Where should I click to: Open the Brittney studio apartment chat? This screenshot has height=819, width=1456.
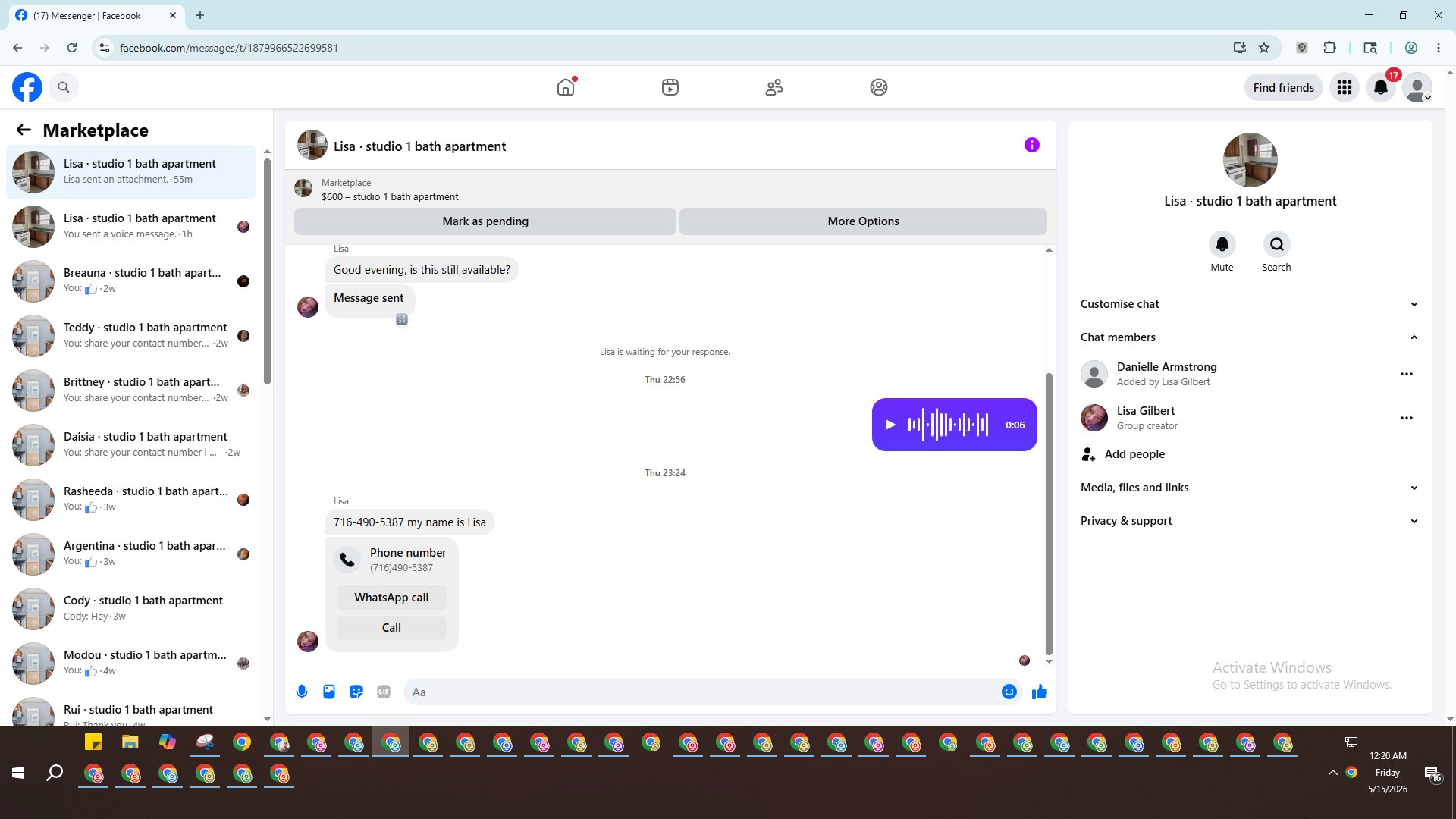click(130, 390)
